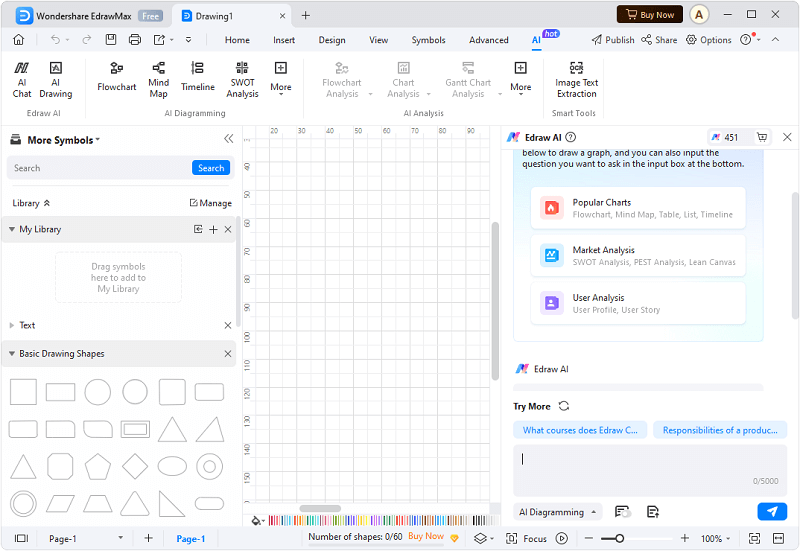Toggle the context switch in the AI input bar
The height and width of the screenshot is (551, 800).
click(x=622, y=512)
